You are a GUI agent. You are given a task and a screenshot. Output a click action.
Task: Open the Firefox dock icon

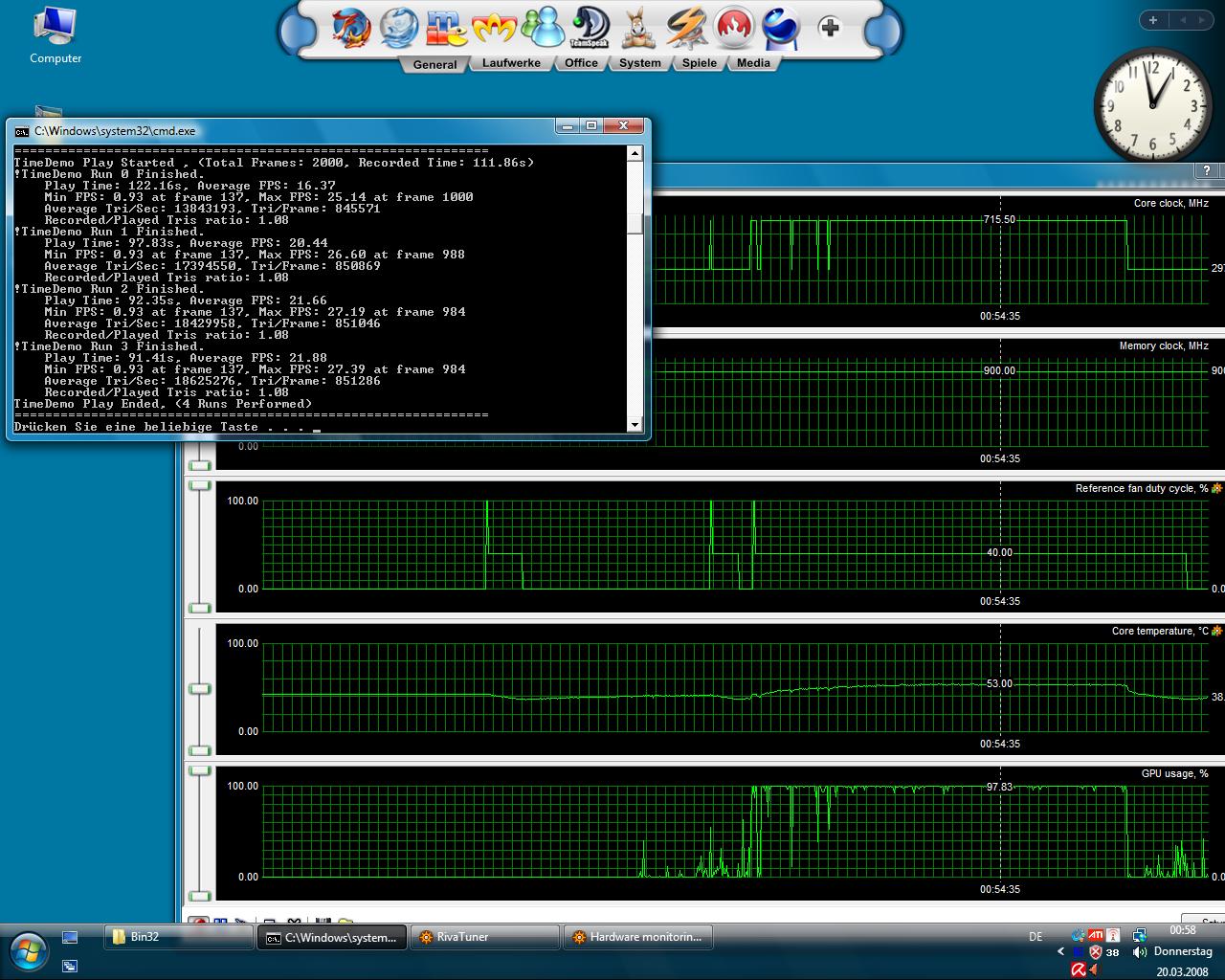351,28
